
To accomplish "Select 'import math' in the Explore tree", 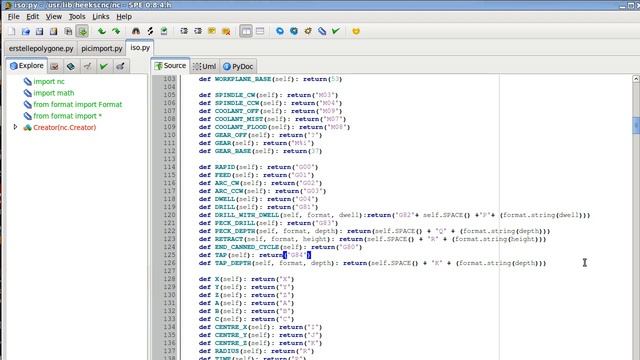I will [x=53, y=93].
